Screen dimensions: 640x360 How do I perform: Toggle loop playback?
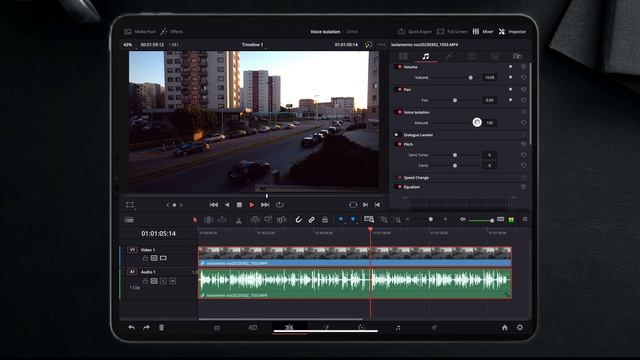point(280,204)
